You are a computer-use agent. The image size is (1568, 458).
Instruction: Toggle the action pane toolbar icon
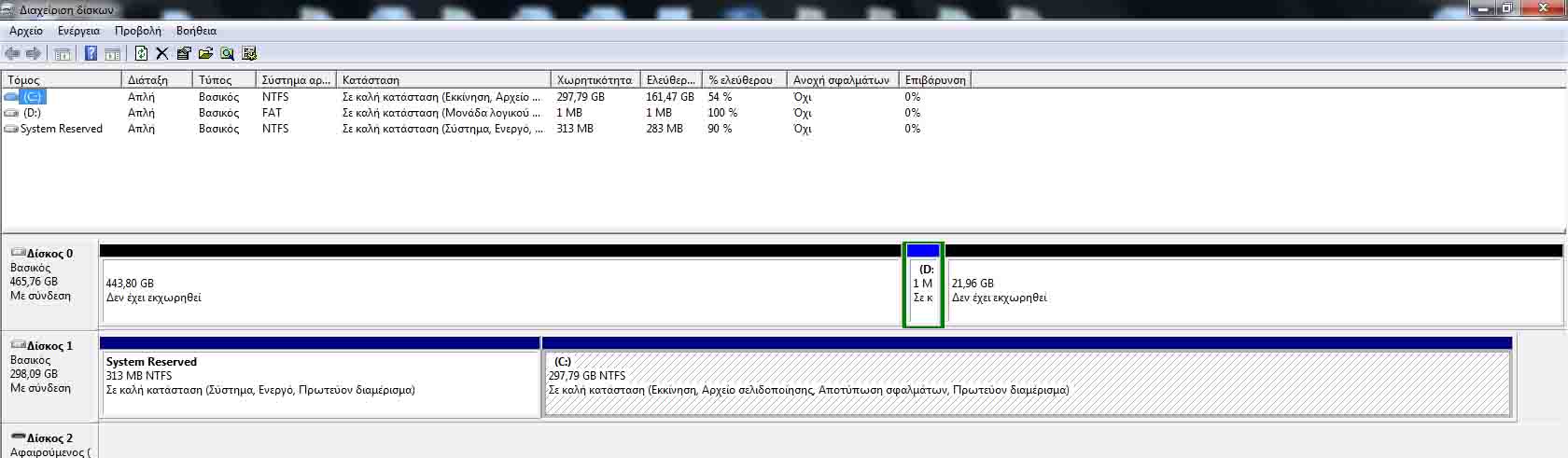click(x=112, y=53)
